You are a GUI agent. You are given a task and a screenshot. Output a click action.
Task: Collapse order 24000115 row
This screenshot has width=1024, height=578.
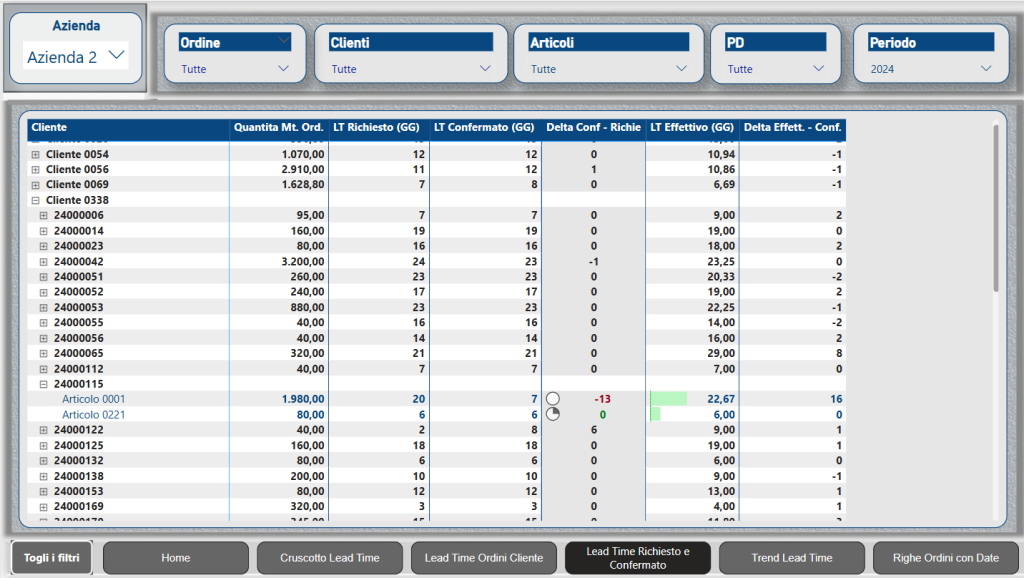pos(43,384)
